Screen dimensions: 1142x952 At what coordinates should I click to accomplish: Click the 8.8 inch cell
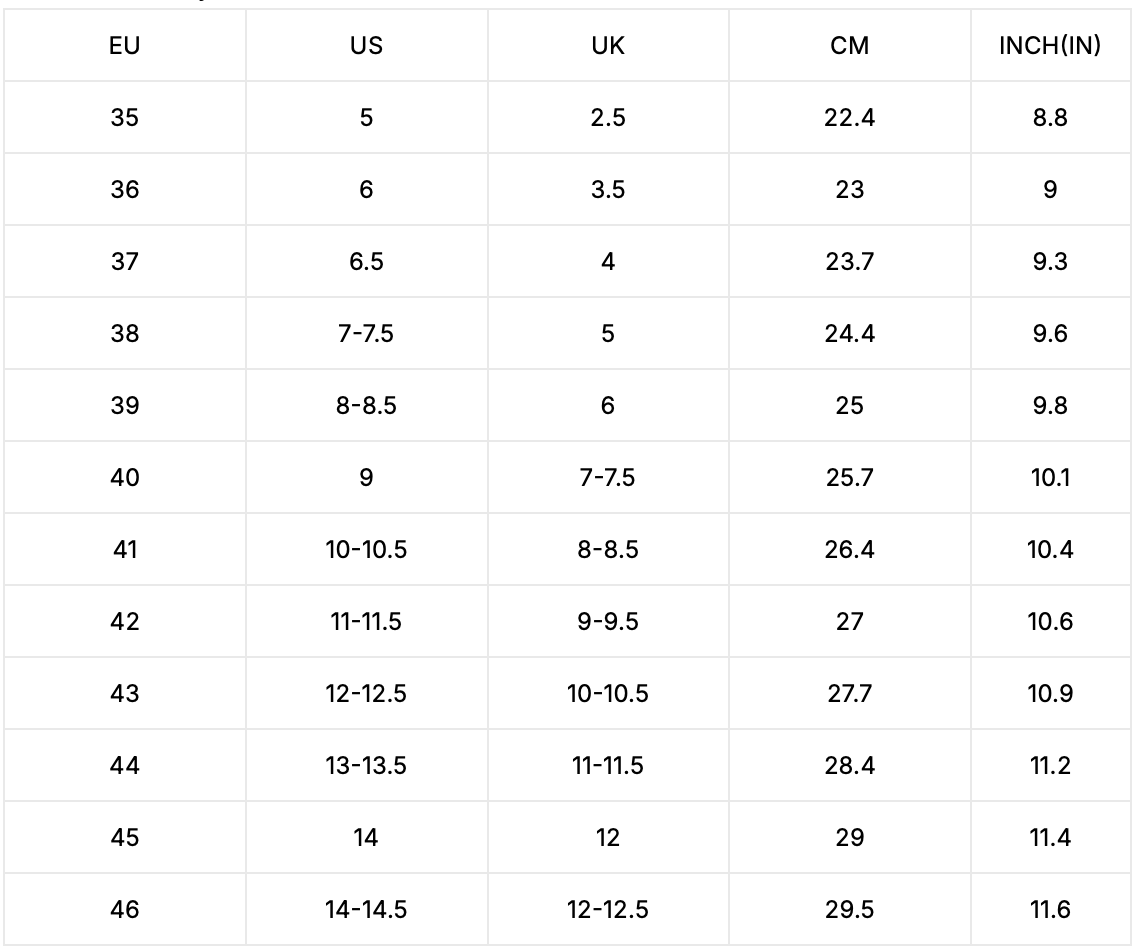pyautogui.click(x=1050, y=117)
